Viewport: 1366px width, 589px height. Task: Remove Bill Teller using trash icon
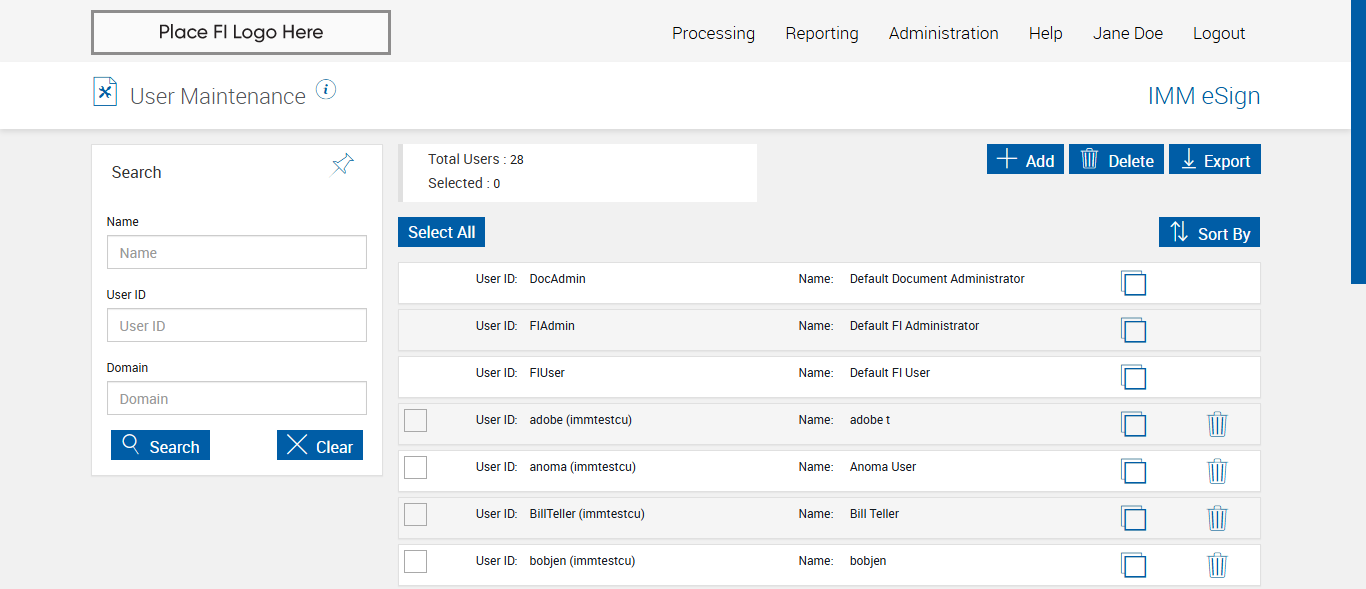(1217, 518)
